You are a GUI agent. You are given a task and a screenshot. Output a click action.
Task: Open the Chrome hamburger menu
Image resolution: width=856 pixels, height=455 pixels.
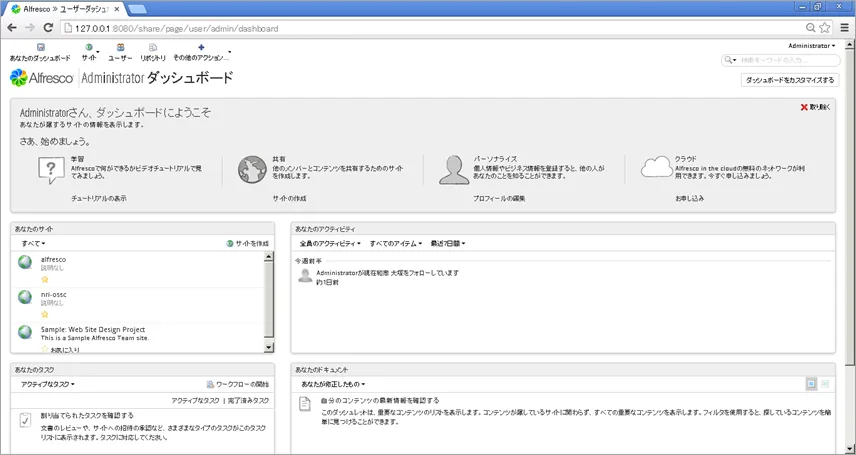[842, 28]
